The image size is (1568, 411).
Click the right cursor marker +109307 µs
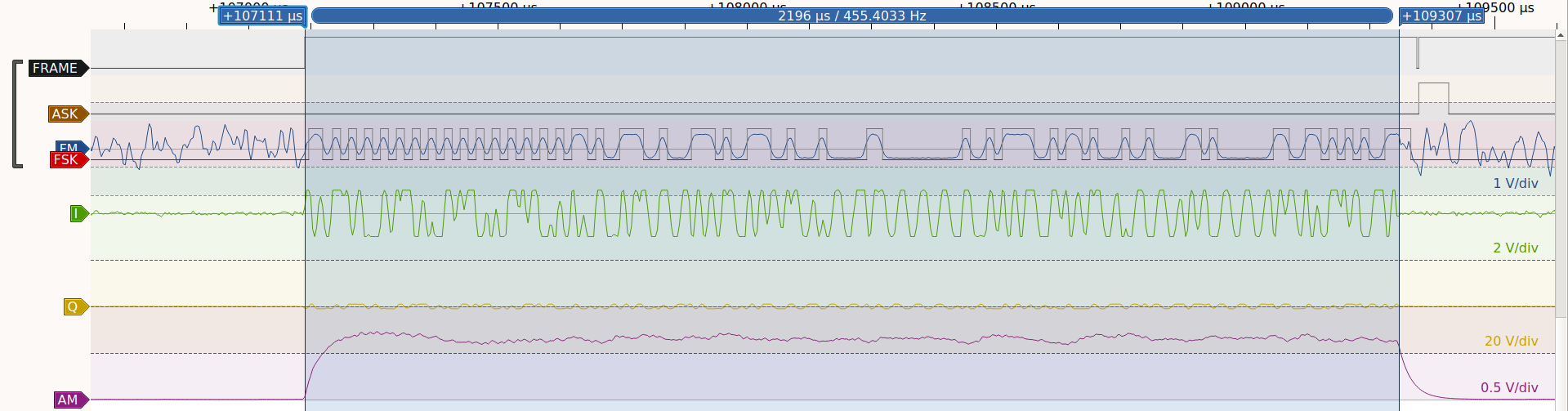1442,16
